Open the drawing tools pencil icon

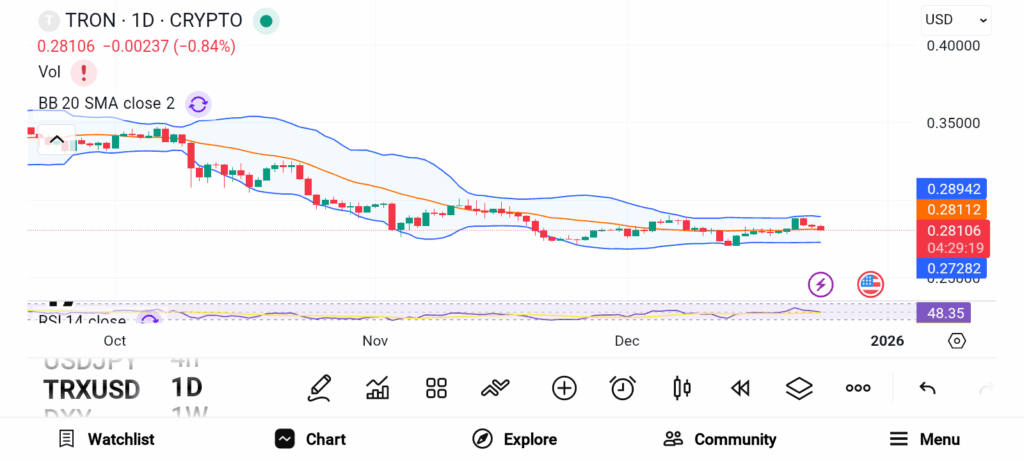(320, 388)
